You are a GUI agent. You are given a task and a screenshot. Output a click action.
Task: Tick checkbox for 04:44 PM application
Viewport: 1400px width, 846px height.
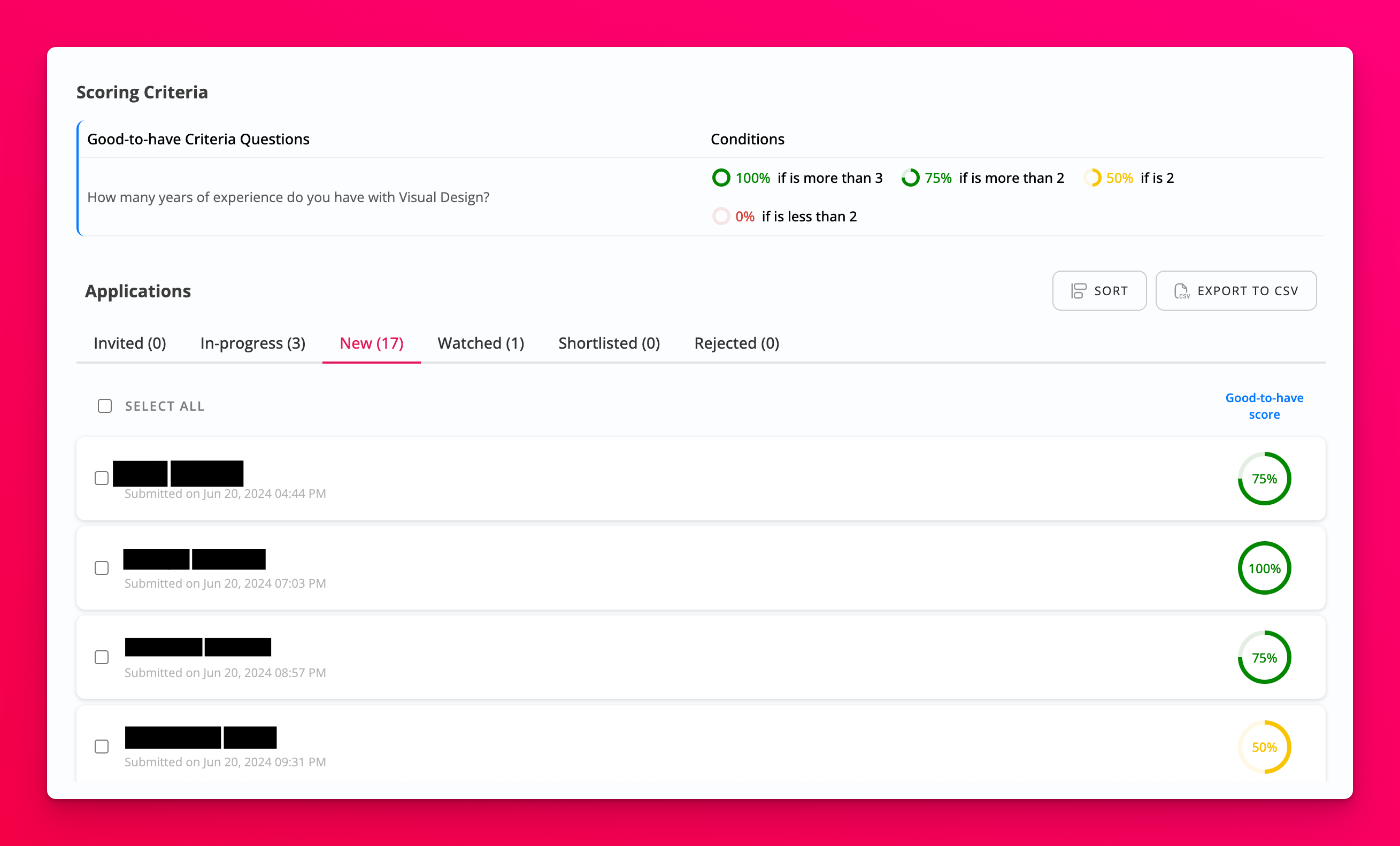[102, 479]
